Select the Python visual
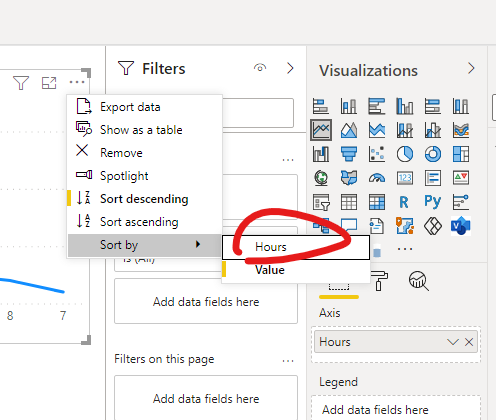The width and height of the screenshot is (496, 420). [433, 202]
